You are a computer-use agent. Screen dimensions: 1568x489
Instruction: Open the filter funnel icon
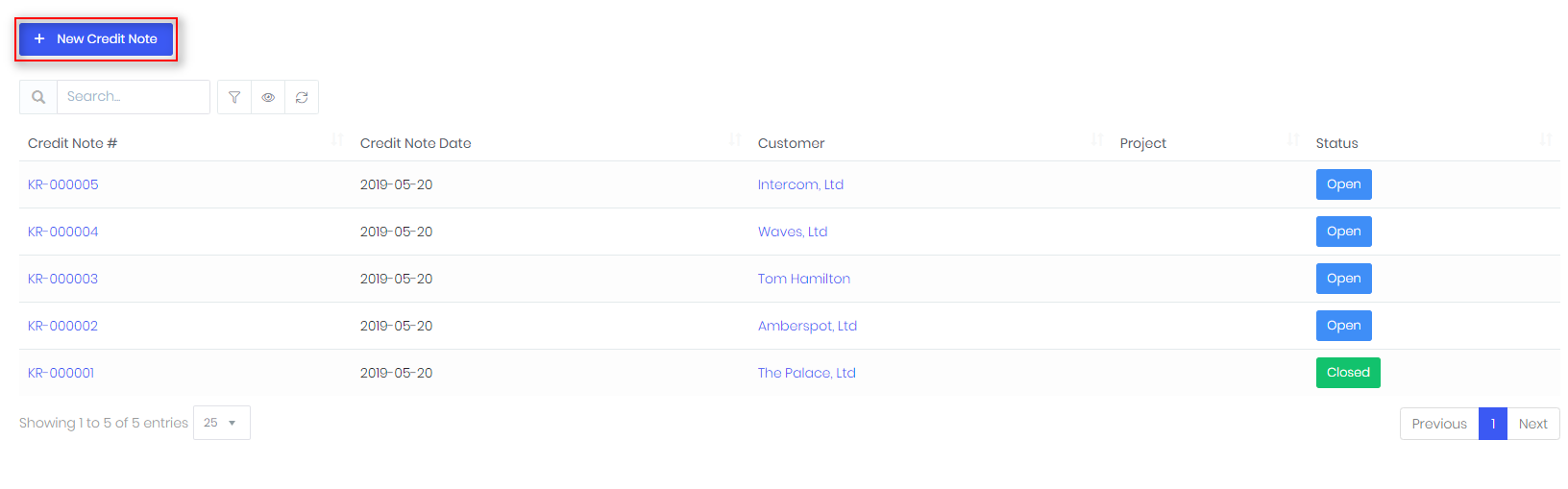[x=234, y=97]
